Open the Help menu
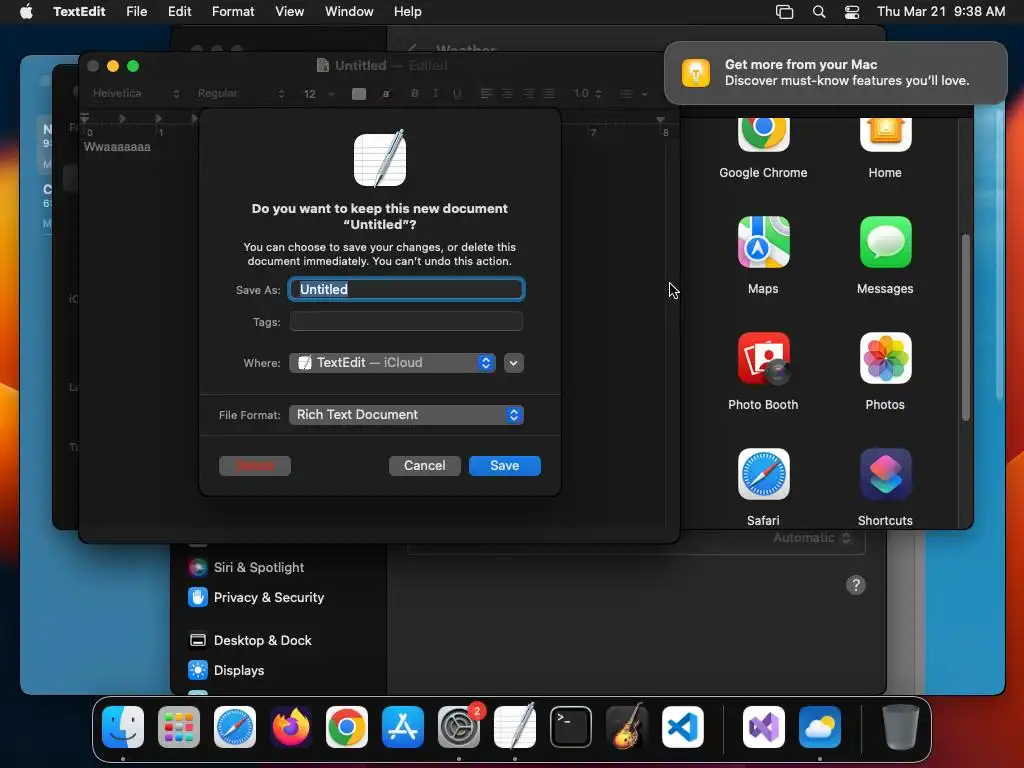The height and width of the screenshot is (768, 1024). 408,12
